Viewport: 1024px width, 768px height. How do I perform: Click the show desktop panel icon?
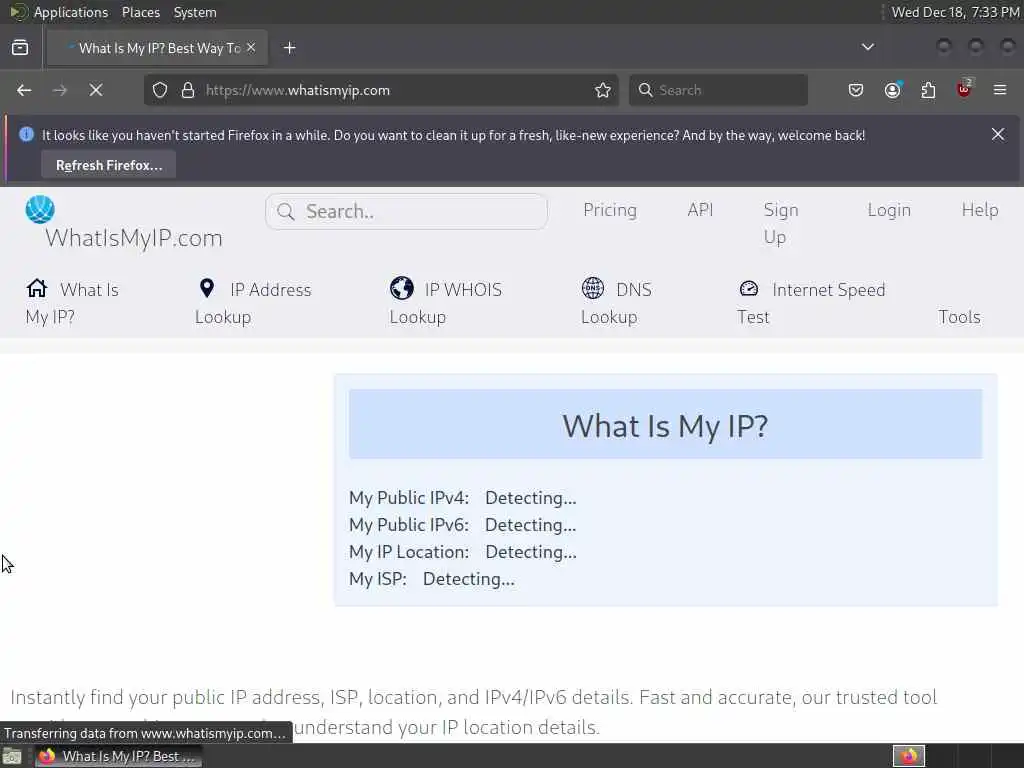pyautogui.click(x=12, y=757)
